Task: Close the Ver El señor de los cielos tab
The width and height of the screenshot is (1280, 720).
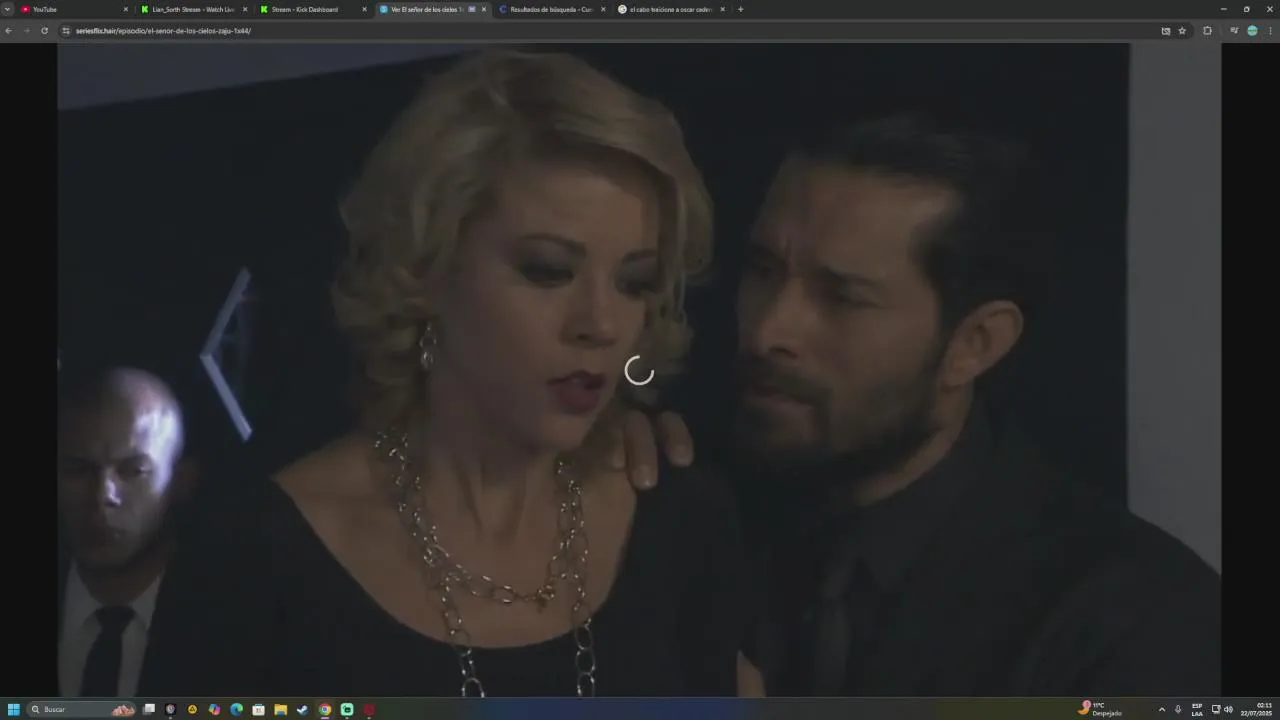Action: (484, 9)
